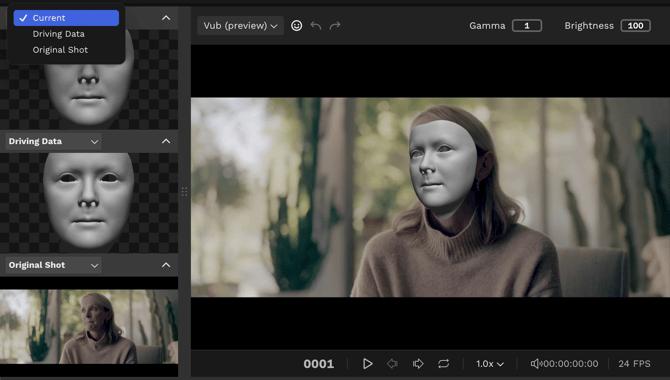The height and width of the screenshot is (380, 670).
Task: Click the Driving Data face mask thumbnail
Action: [x=89, y=203]
